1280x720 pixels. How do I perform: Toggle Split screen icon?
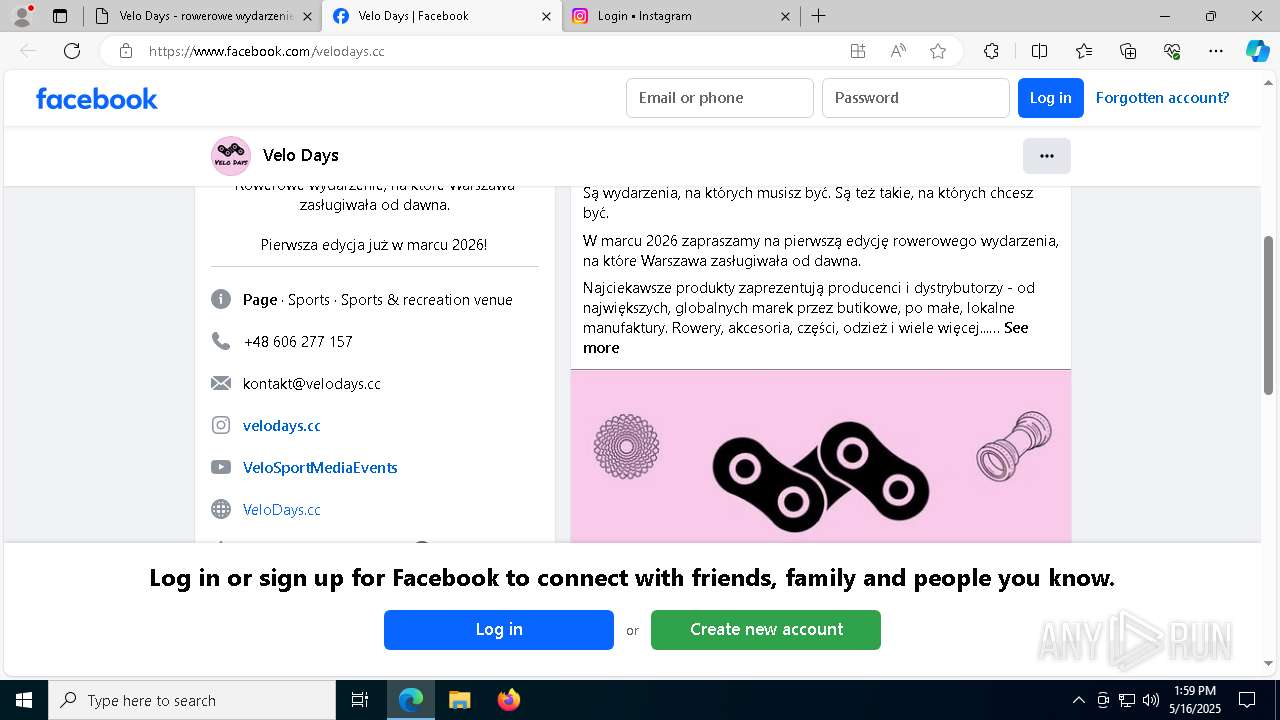1039,51
